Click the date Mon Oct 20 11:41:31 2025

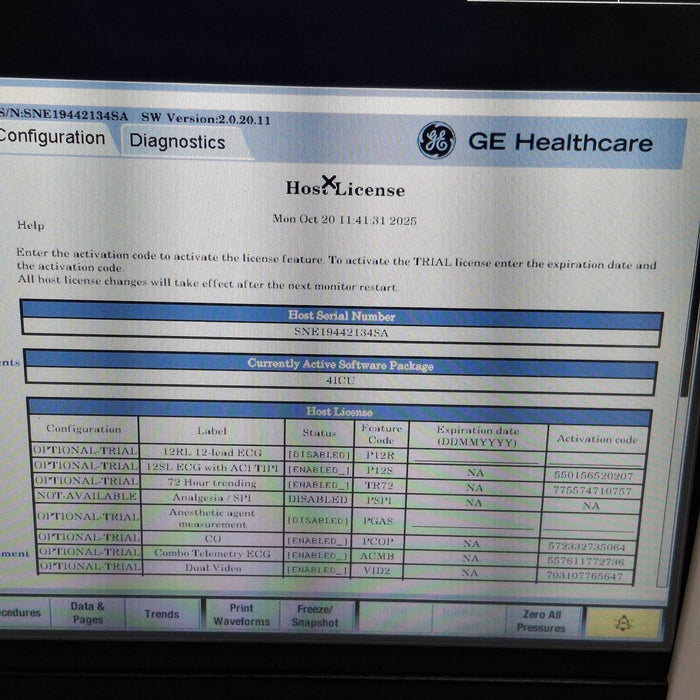[x=344, y=220]
